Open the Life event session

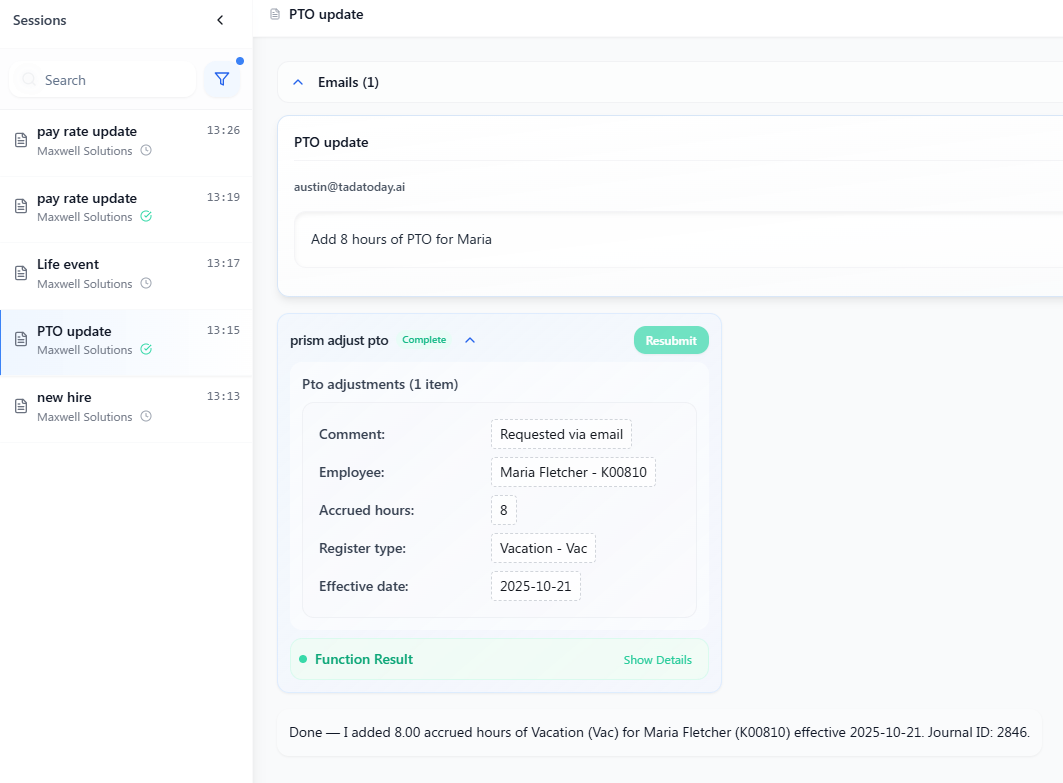coord(126,274)
